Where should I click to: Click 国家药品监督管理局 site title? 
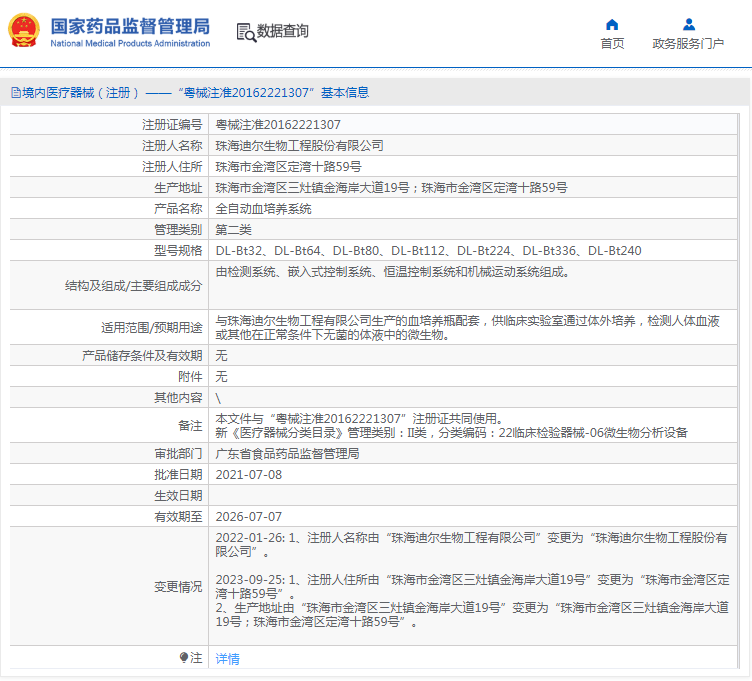130,26
